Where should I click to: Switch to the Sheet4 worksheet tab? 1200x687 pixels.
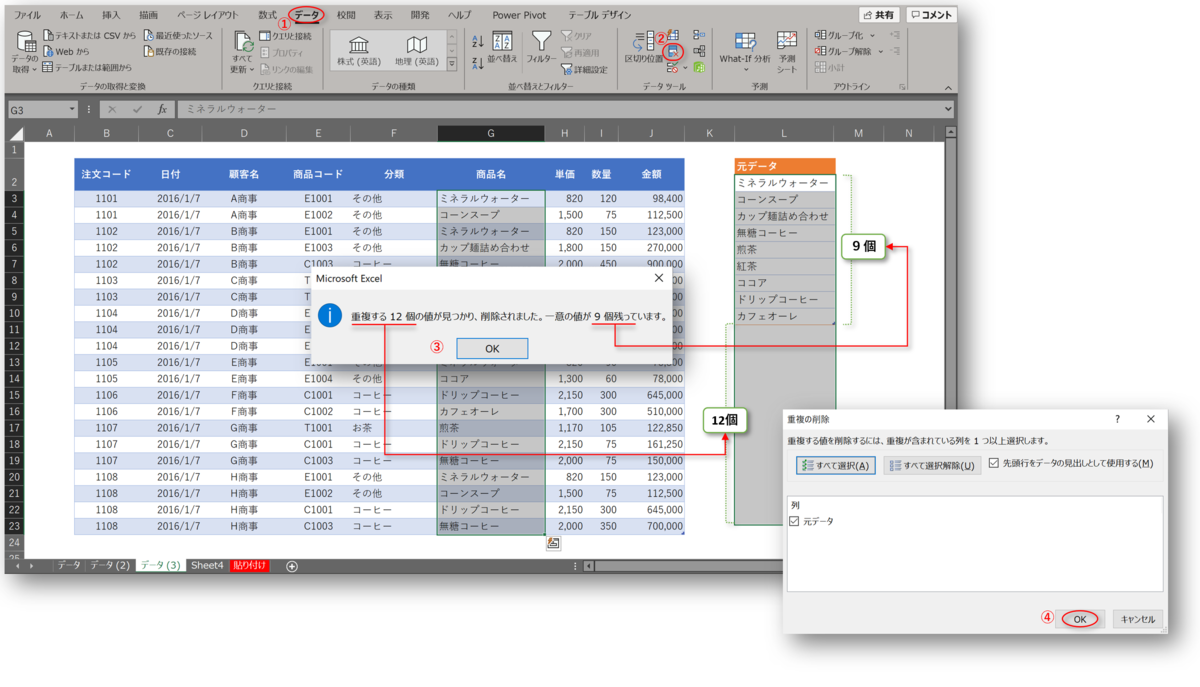click(x=207, y=566)
